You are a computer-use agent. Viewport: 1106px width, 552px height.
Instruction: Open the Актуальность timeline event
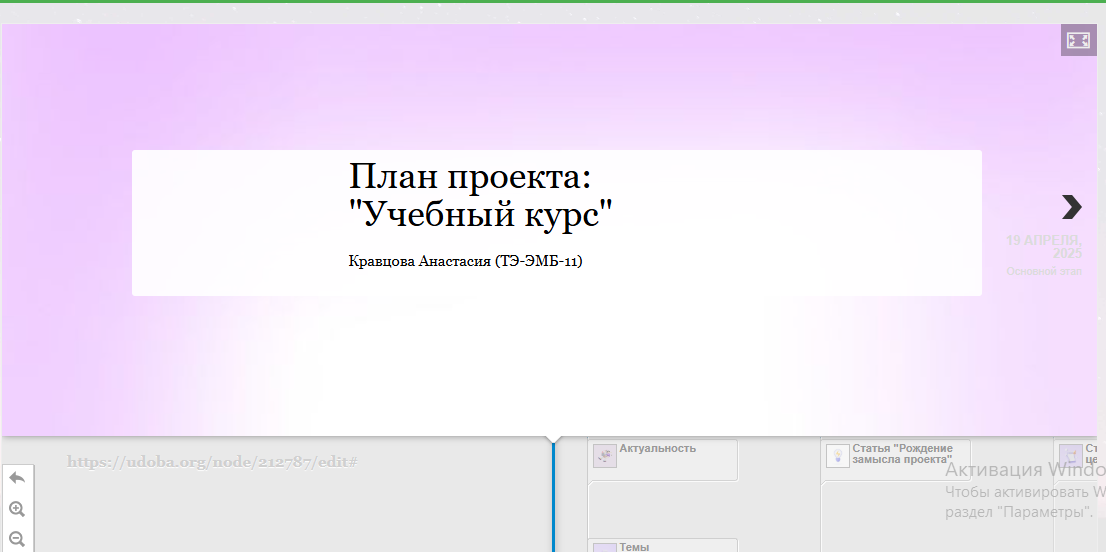pos(662,460)
